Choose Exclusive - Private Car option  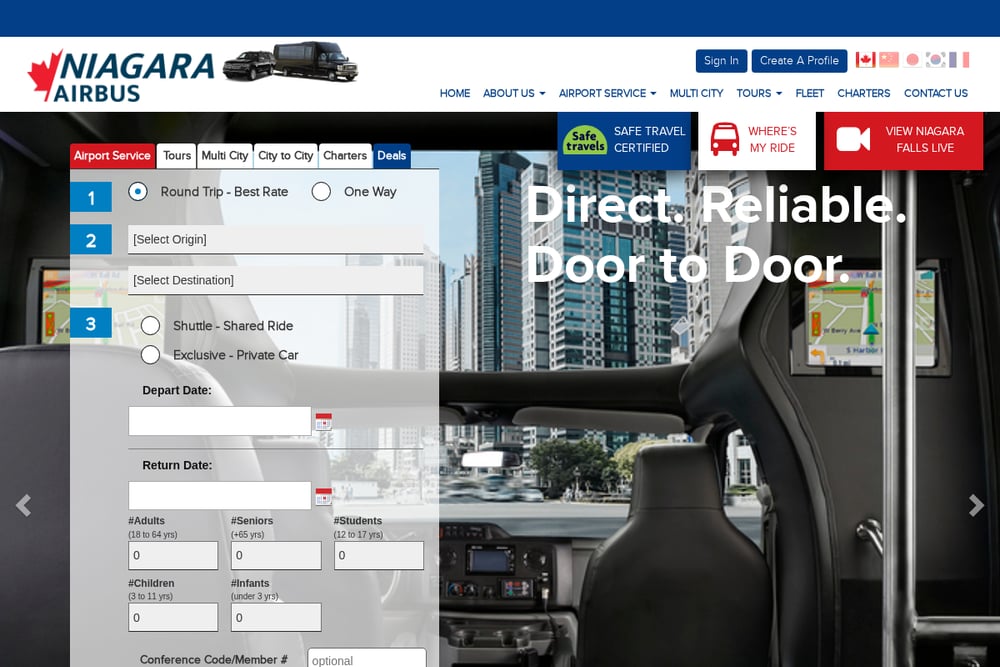tap(151, 355)
